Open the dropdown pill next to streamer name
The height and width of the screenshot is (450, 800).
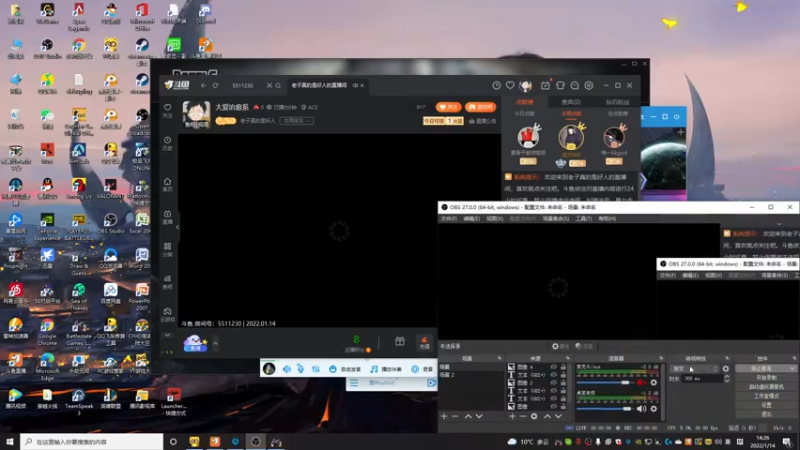(x=297, y=121)
